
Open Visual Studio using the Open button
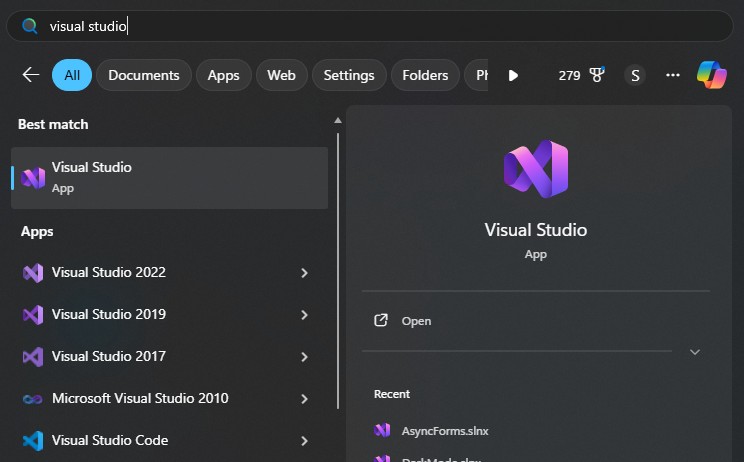416,321
